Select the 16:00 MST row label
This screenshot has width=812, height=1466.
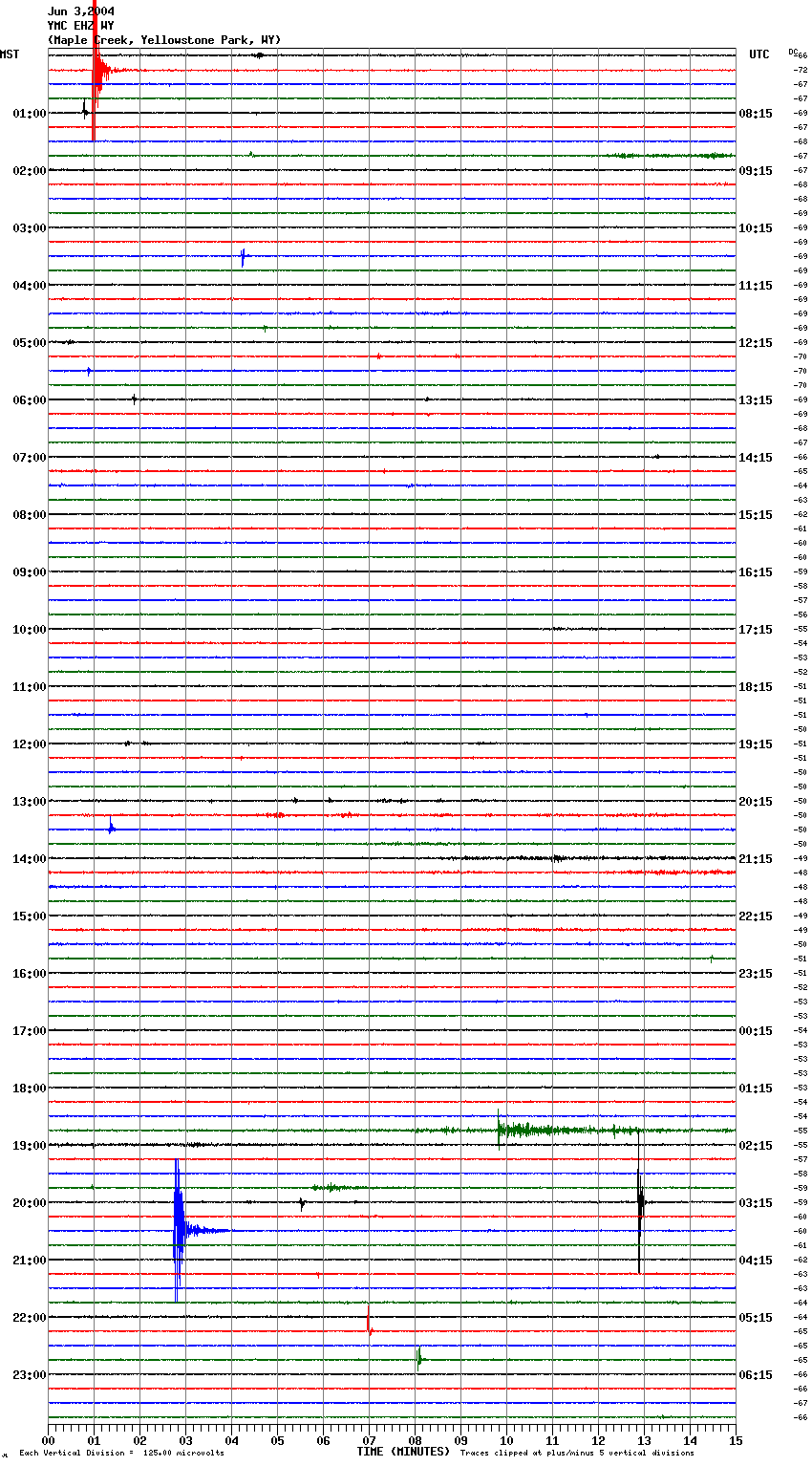point(29,974)
